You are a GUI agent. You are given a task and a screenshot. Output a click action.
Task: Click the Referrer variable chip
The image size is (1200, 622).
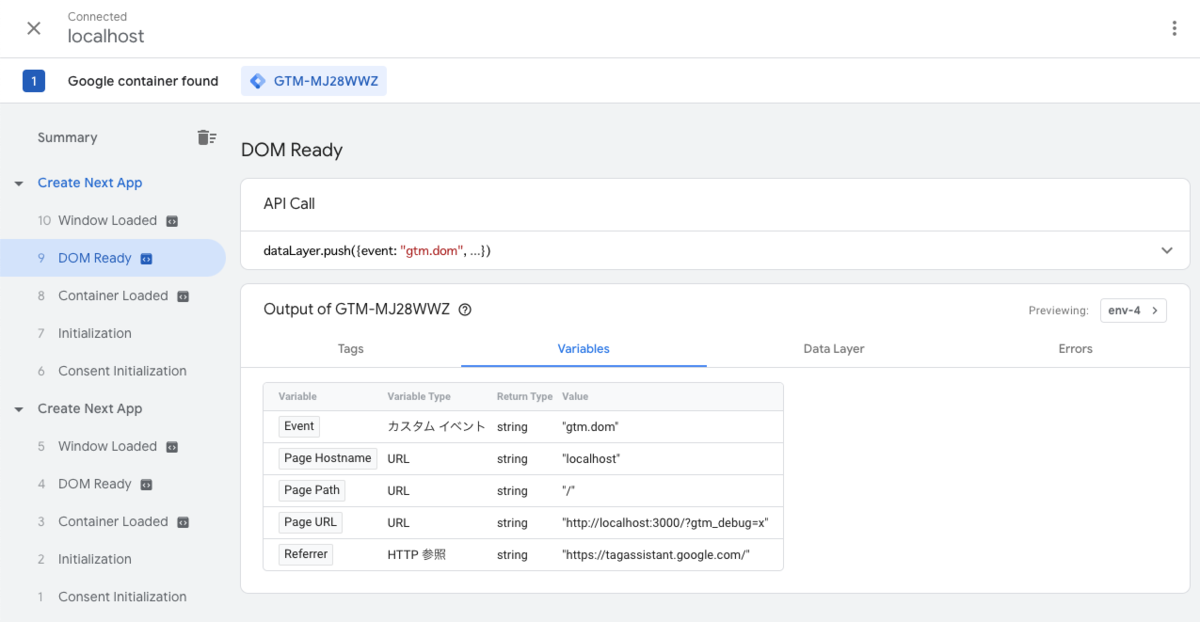pyautogui.click(x=306, y=554)
